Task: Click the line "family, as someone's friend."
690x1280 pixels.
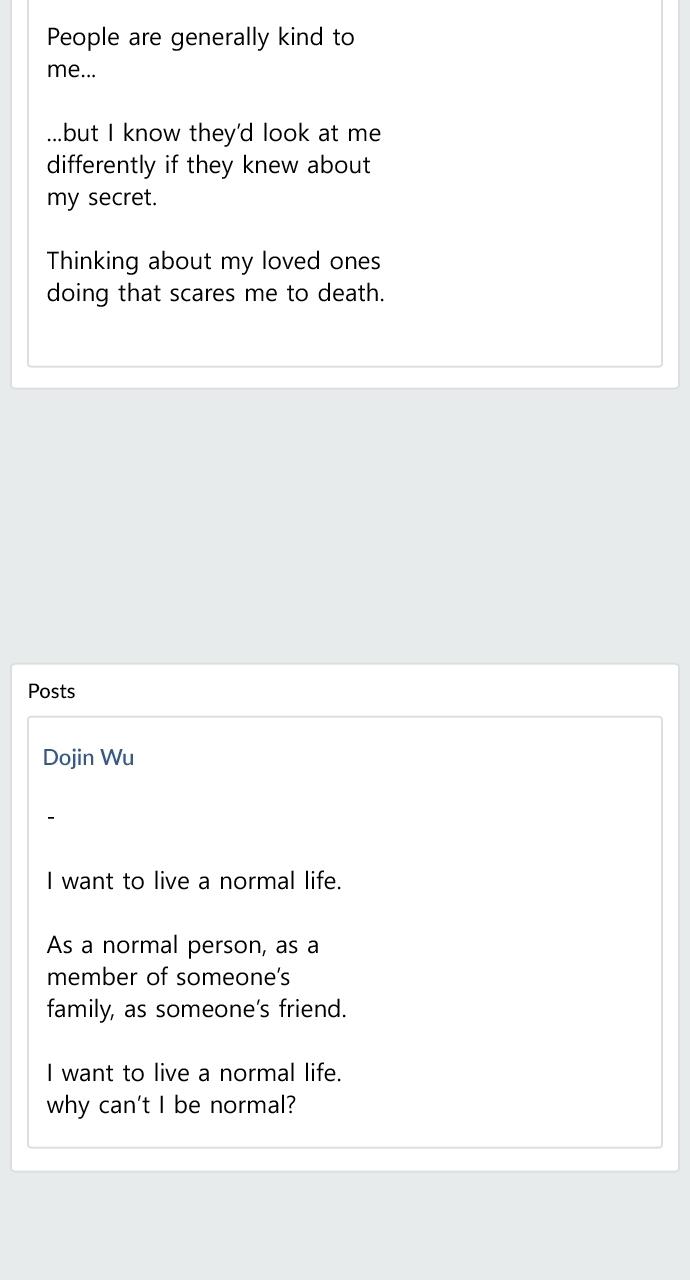Action: pyautogui.click(x=196, y=1009)
